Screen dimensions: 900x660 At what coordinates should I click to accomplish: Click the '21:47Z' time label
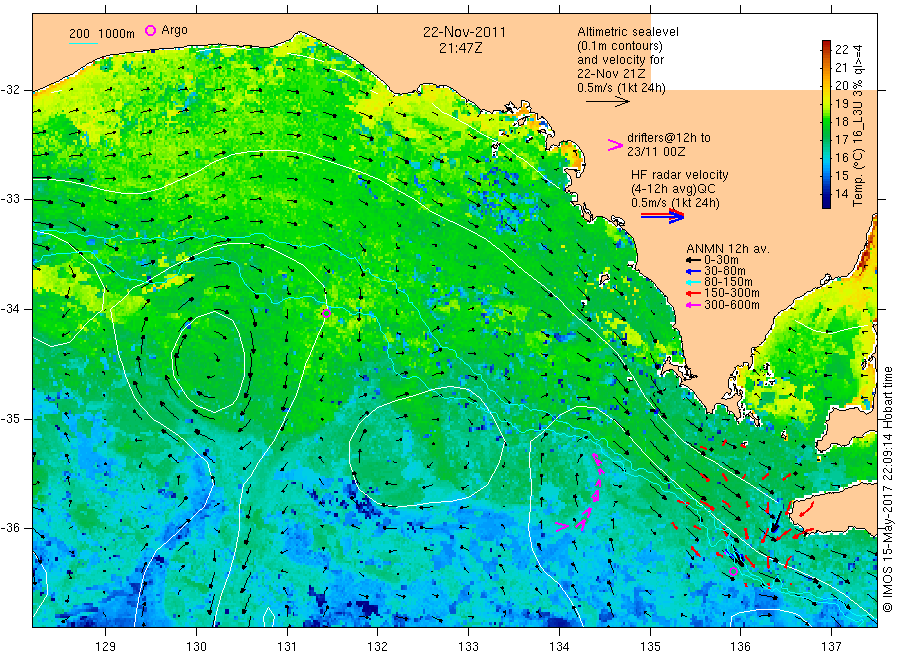point(461,48)
